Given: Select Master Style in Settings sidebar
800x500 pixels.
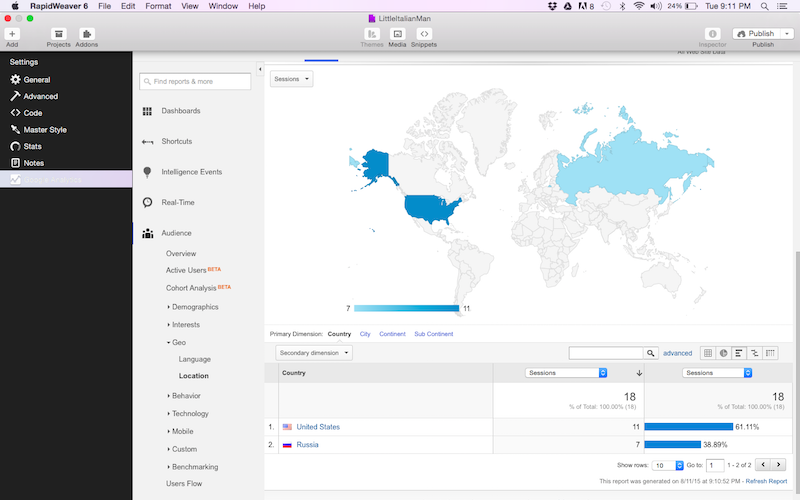Looking at the screenshot, I should pyautogui.click(x=45, y=130).
